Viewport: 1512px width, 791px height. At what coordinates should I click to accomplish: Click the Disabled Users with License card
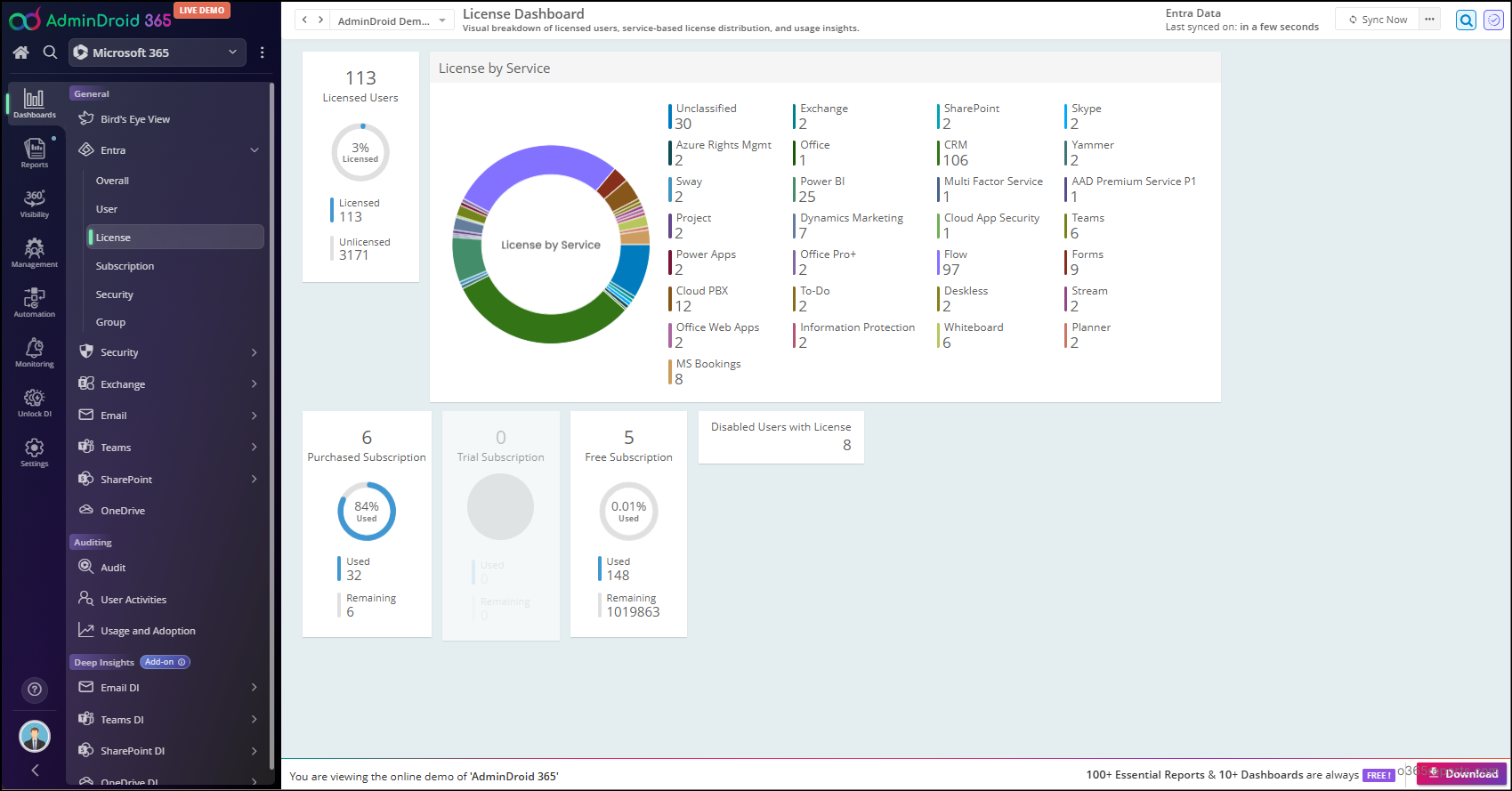tap(781, 437)
